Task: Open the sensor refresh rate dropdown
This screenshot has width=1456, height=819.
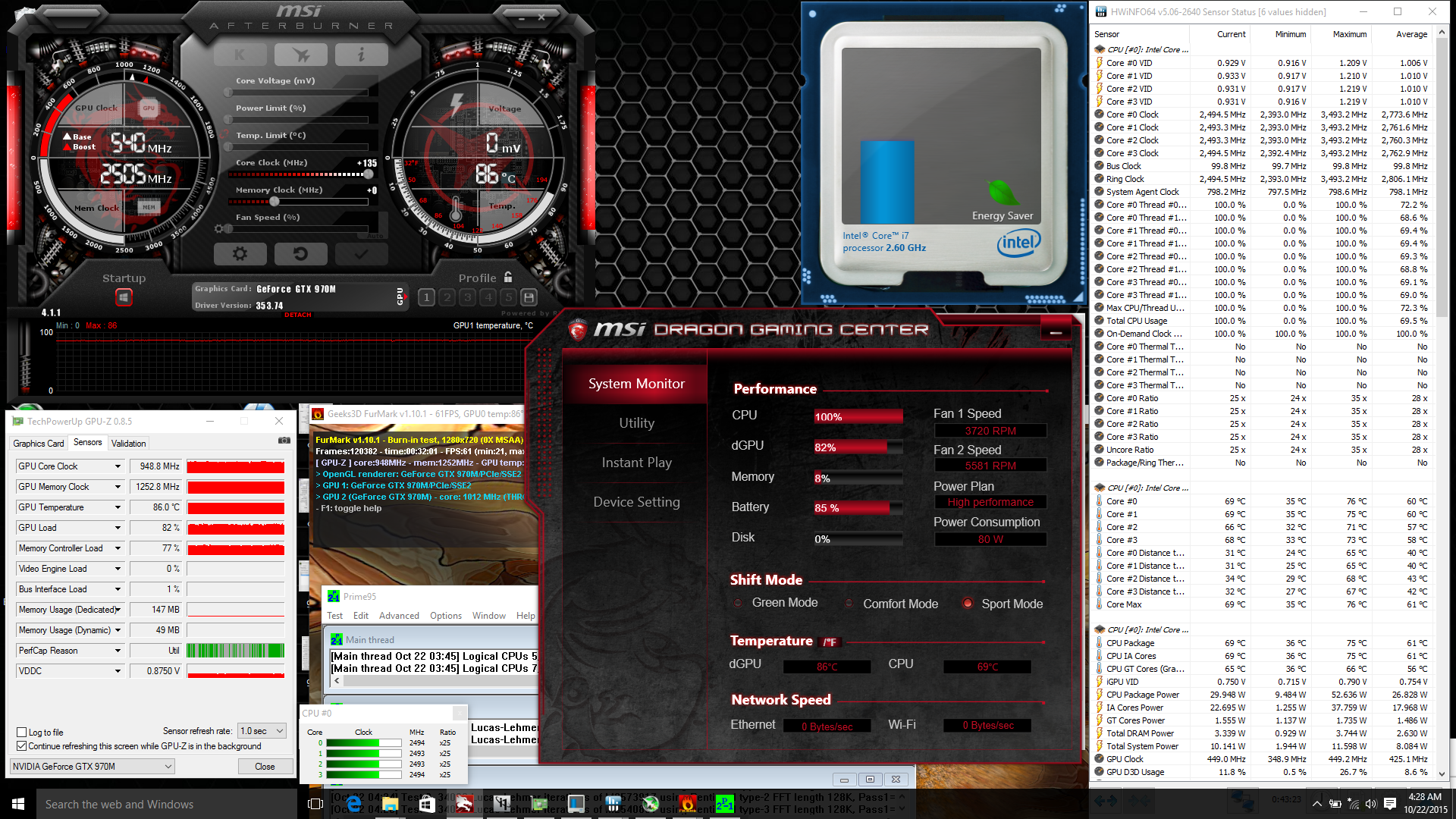Action: pos(262,731)
